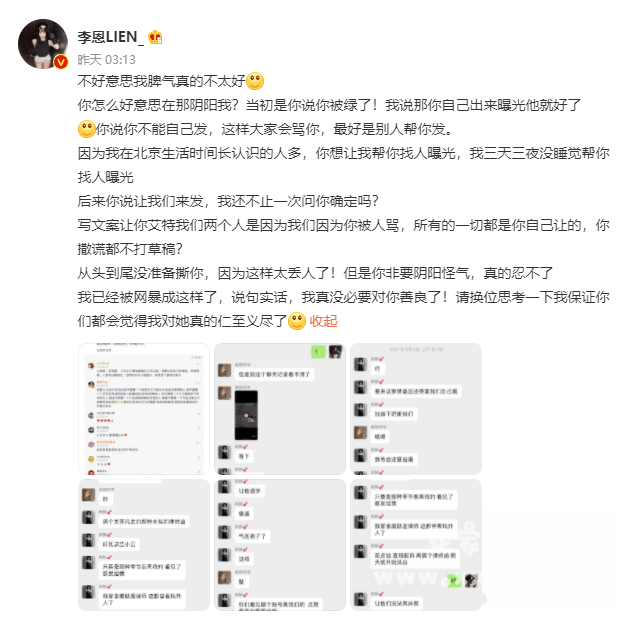
Task: Click the green bubble in bottom-right thumbnail
Action: click(453, 580)
